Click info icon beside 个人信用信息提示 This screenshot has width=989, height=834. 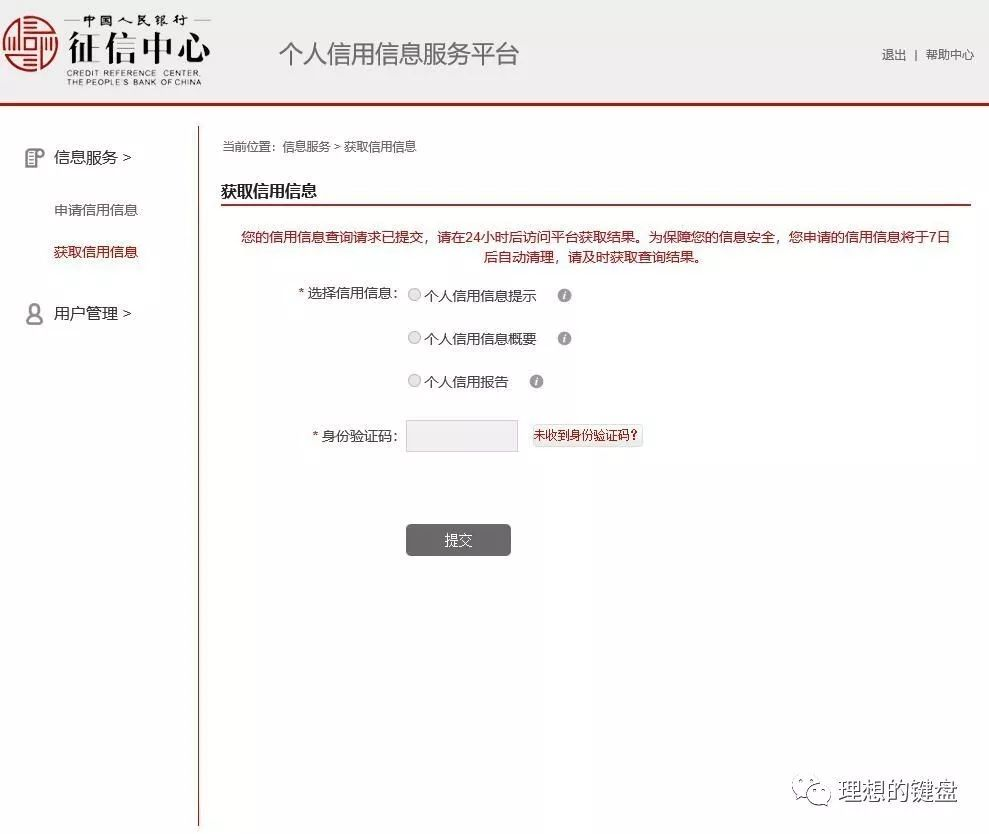(565, 295)
